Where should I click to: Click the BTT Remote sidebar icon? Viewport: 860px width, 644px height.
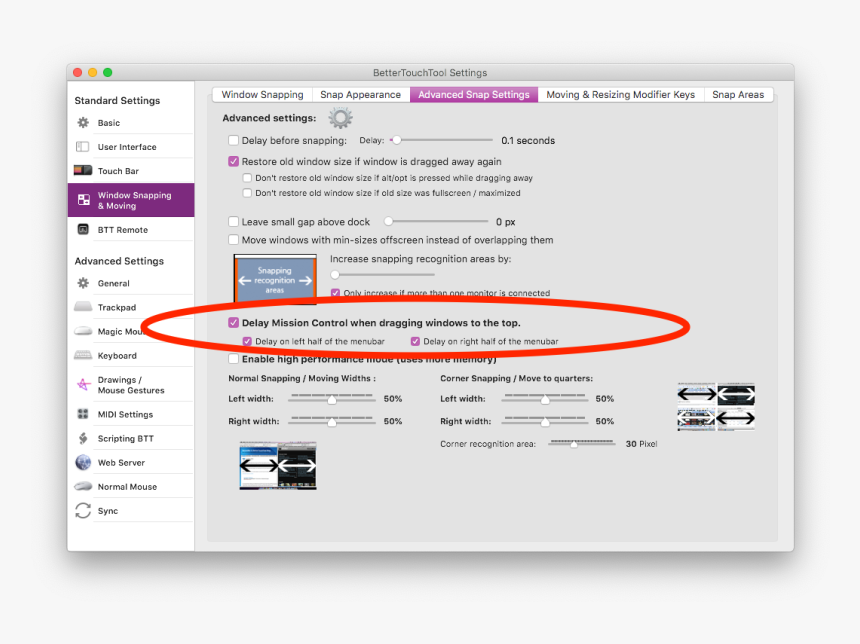[x=83, y=229]
